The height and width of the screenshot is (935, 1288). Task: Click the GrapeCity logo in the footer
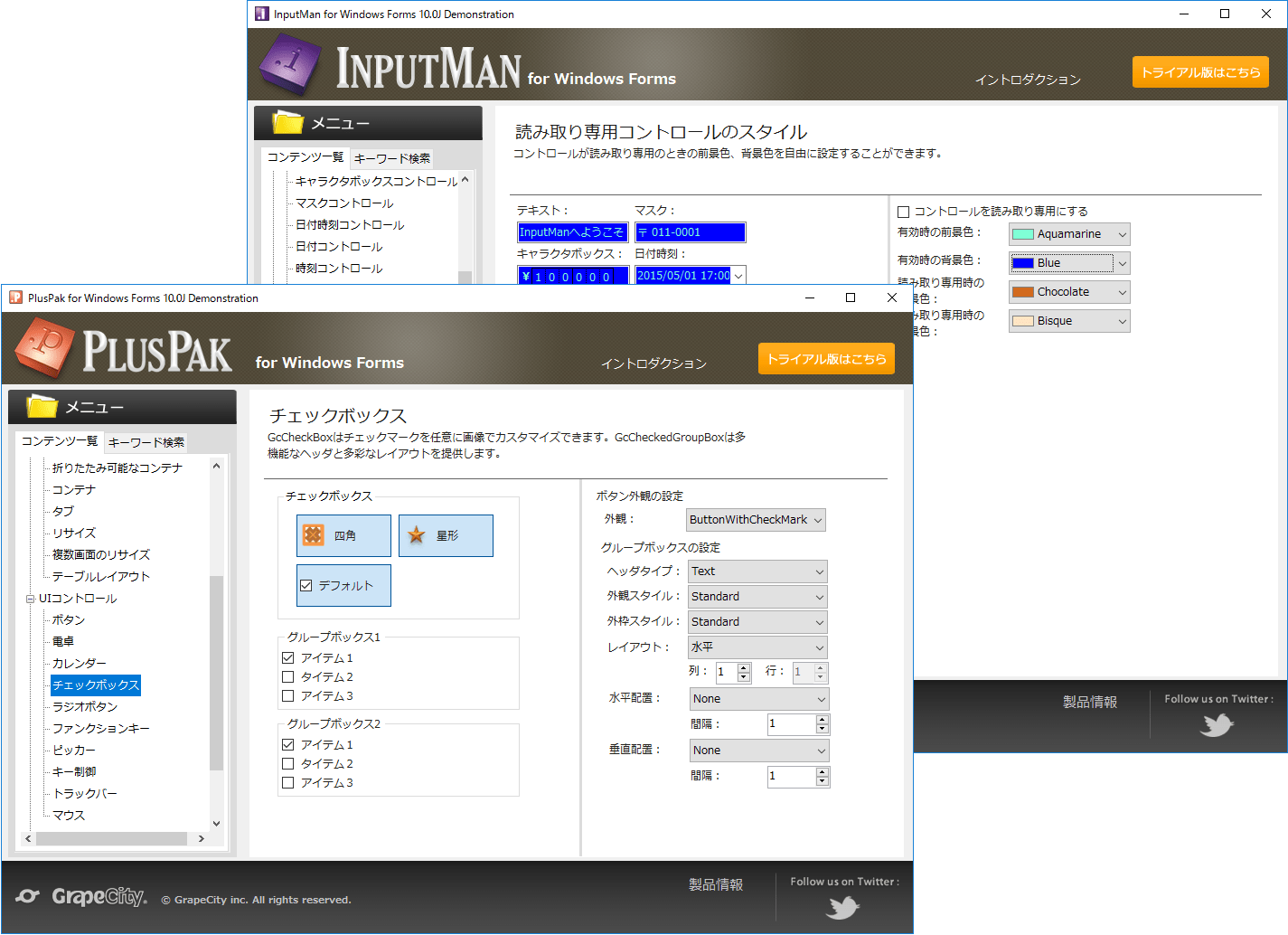coord(80,896)
